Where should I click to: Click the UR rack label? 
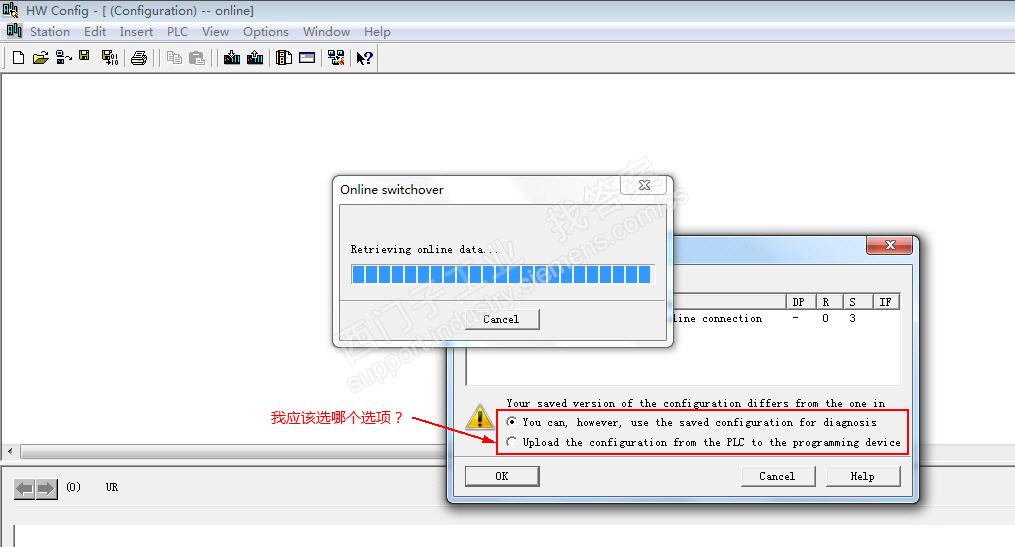point(112,487)
